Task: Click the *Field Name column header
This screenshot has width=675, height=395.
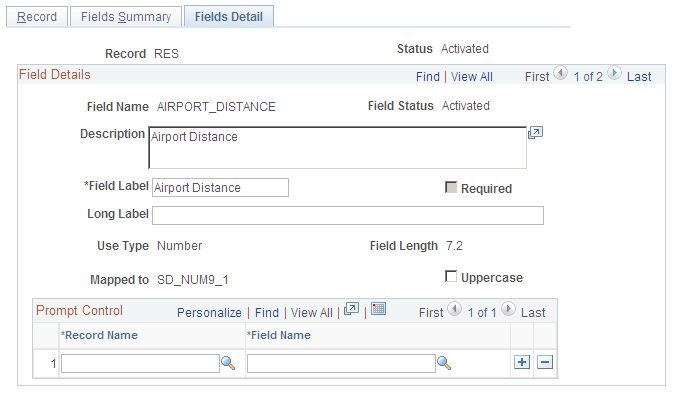Action: [x=279, y=335]
